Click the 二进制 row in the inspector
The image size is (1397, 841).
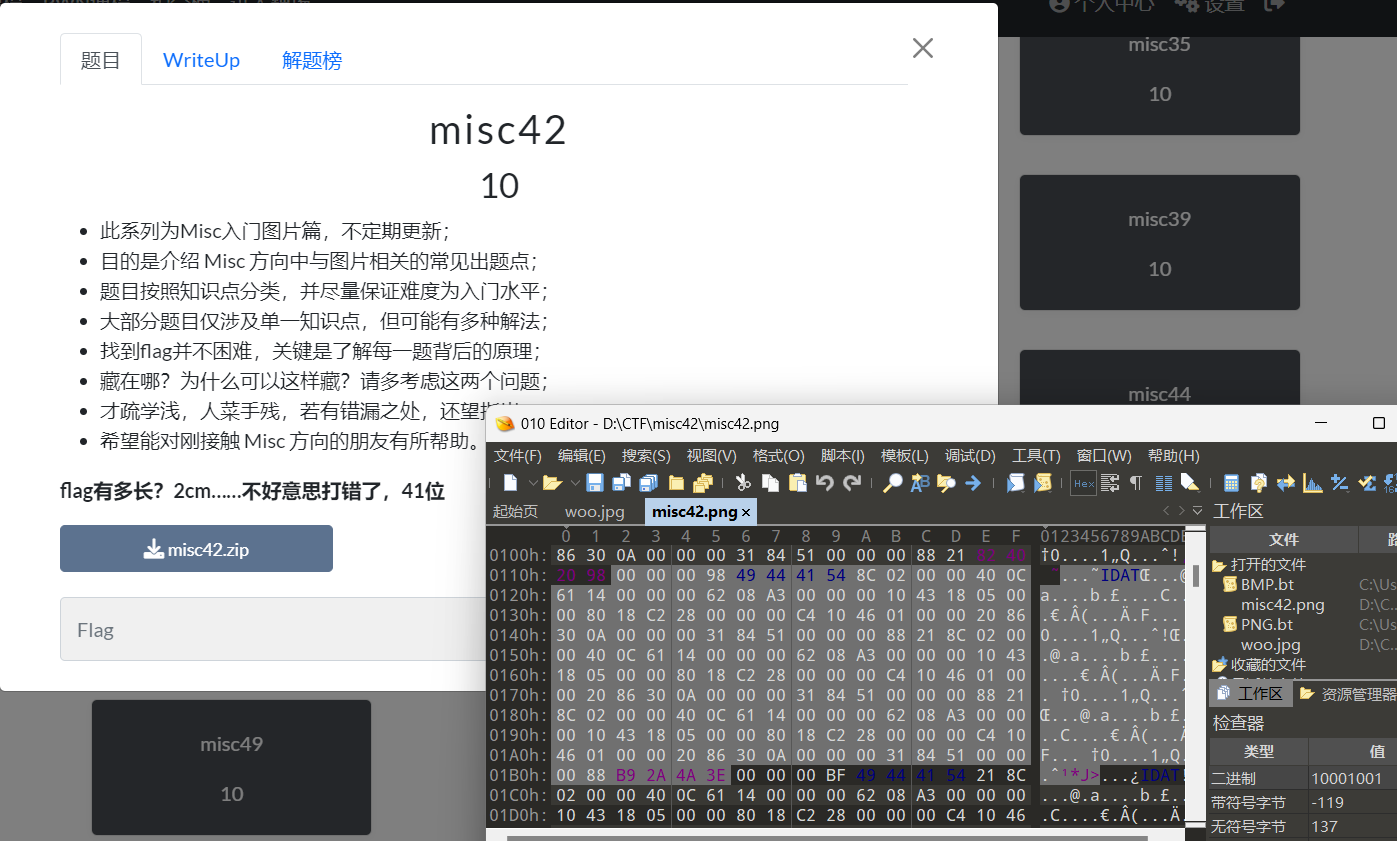(x=1303, y=778)
